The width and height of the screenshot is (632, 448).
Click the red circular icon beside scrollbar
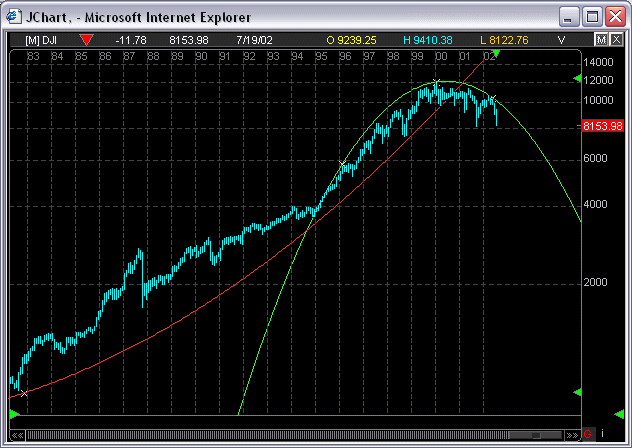[588, 435]
